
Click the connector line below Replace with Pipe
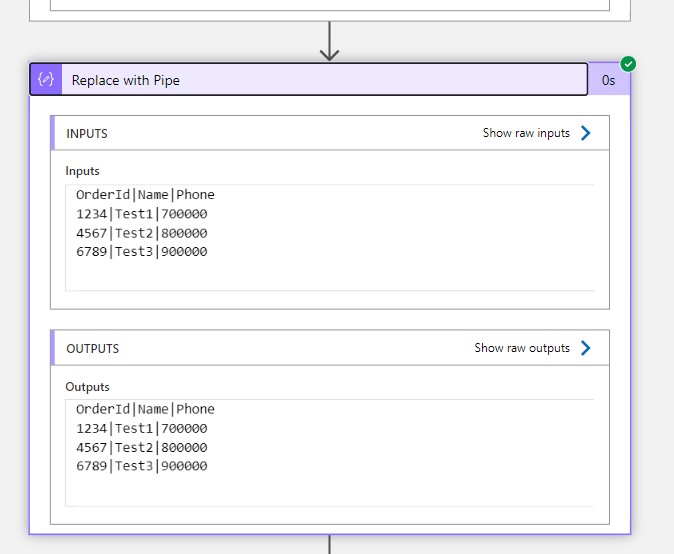coord(329,545)
